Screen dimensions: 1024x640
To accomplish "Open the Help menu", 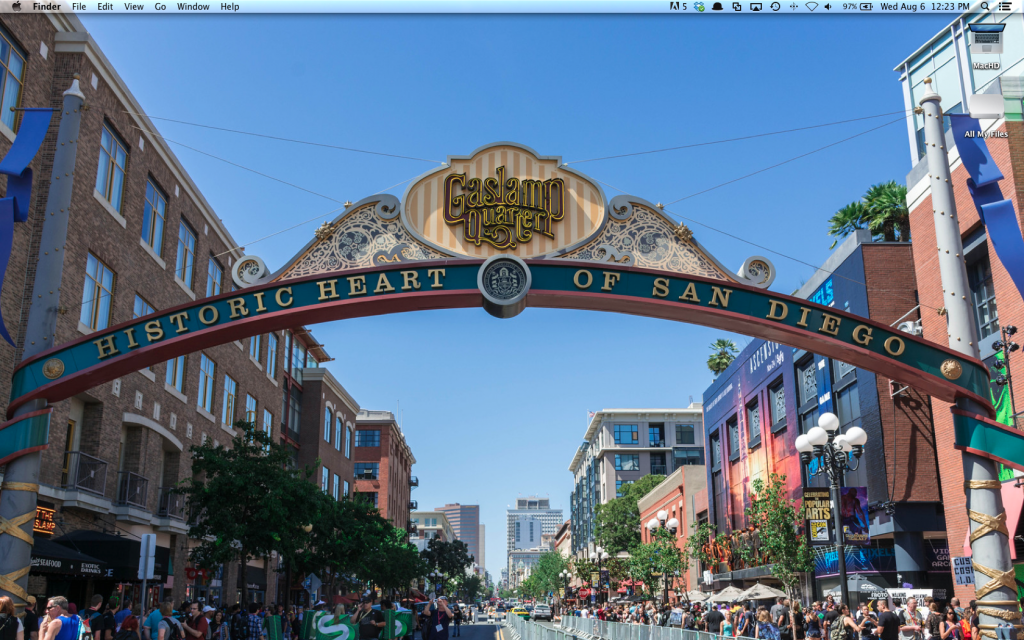I will (x=230, y=7).
